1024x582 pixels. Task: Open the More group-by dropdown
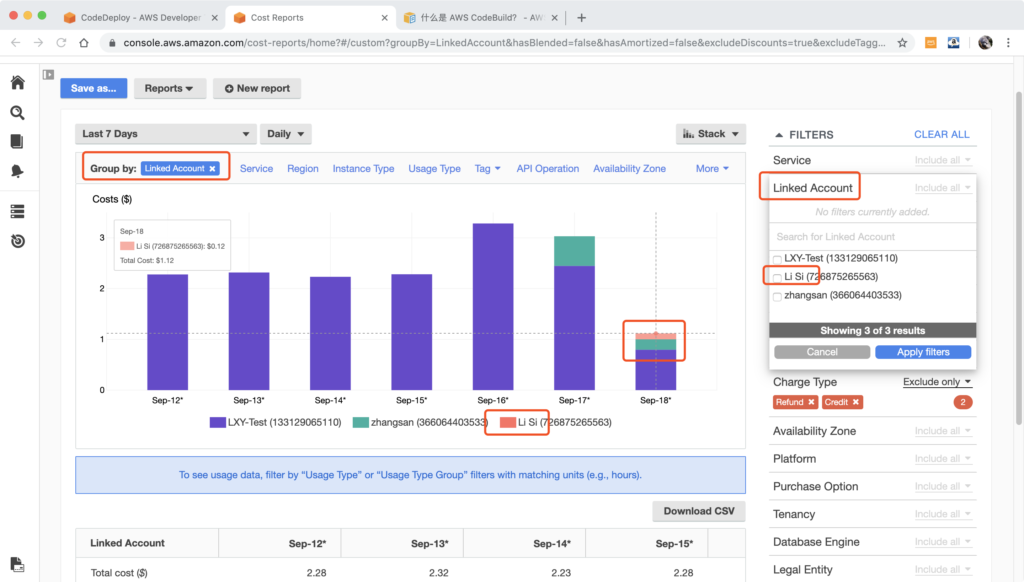[712, 169]
